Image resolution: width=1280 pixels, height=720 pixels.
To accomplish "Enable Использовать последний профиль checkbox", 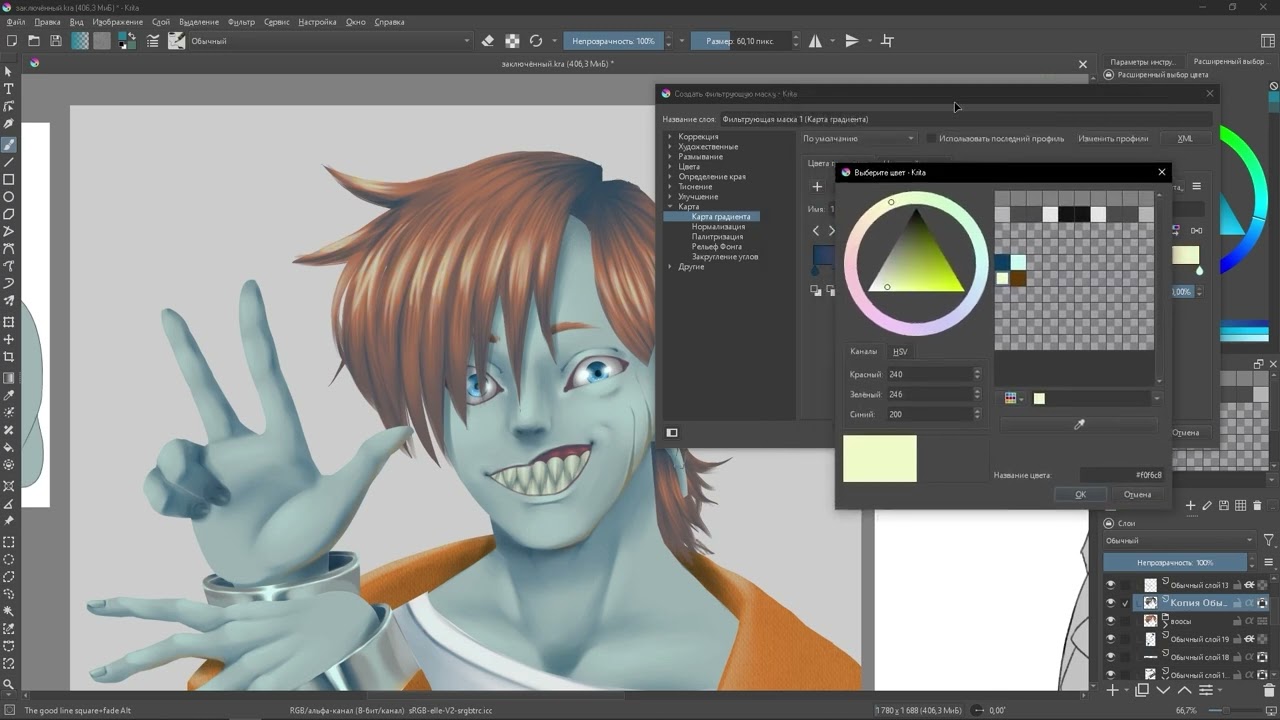I will coord(932,138).
